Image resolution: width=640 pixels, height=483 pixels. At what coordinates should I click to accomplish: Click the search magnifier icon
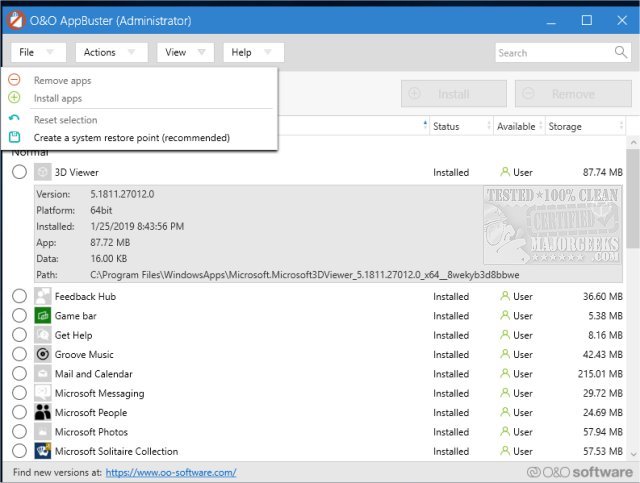click(x=621, y=52)
